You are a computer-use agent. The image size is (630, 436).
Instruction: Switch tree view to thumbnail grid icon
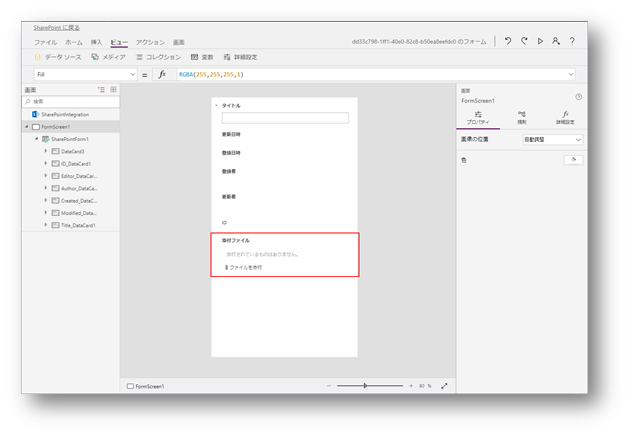(113, 90)
